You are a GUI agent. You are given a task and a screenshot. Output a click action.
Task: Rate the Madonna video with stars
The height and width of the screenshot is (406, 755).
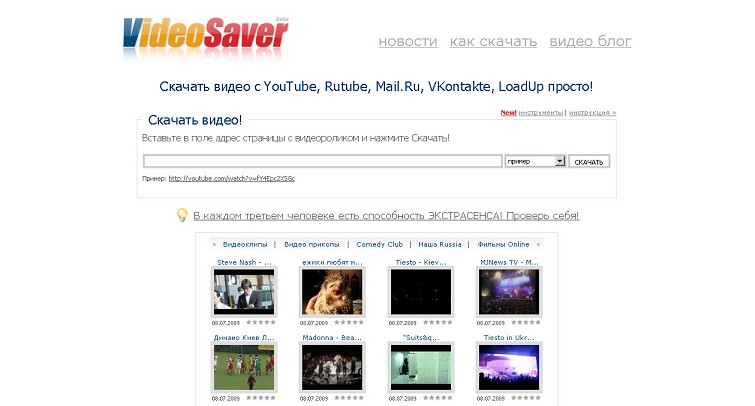coord(349,398)
